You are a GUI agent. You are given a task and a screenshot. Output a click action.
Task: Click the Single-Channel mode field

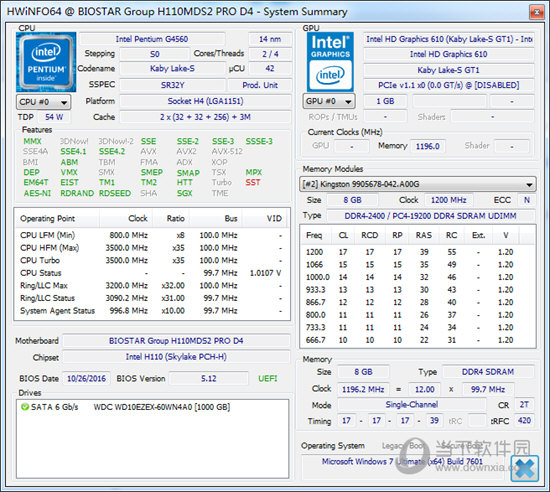(412, 405)
